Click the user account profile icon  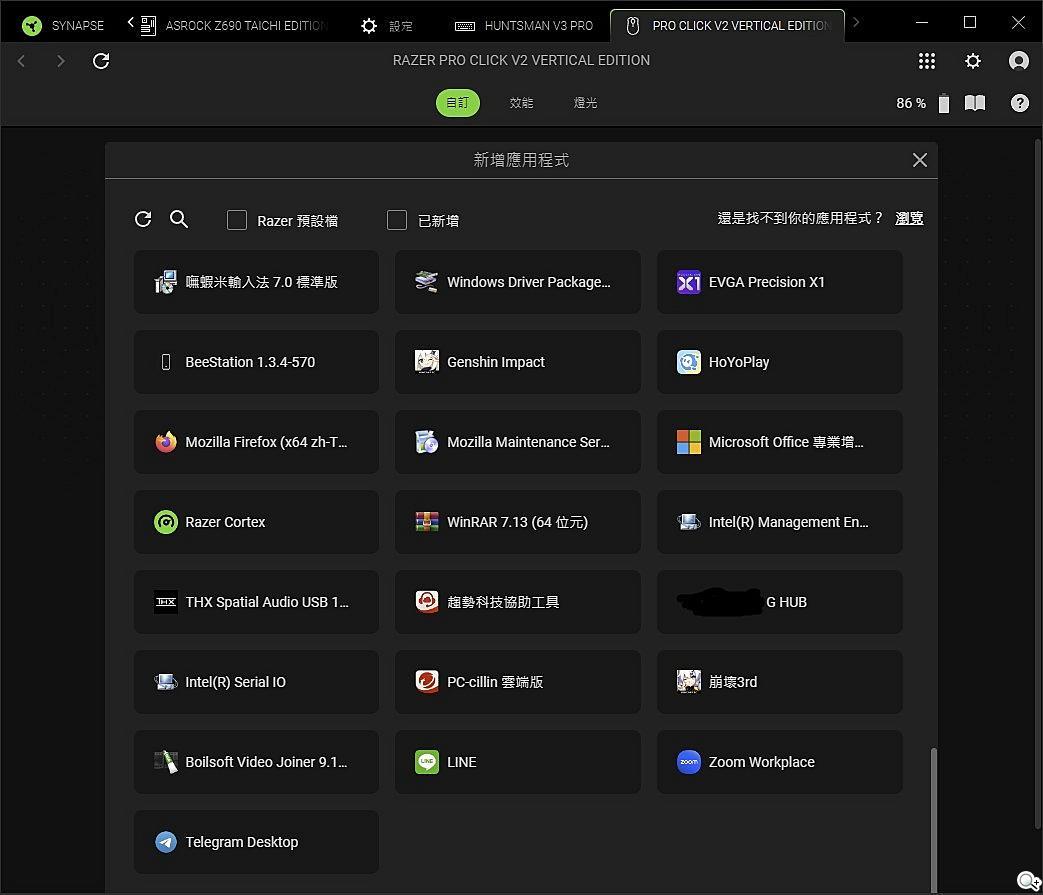point(1019,61)
